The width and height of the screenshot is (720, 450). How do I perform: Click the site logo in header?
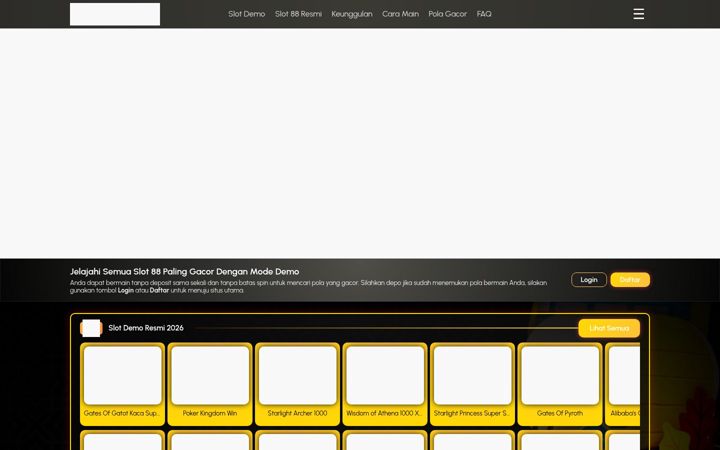tap(115, 14)
